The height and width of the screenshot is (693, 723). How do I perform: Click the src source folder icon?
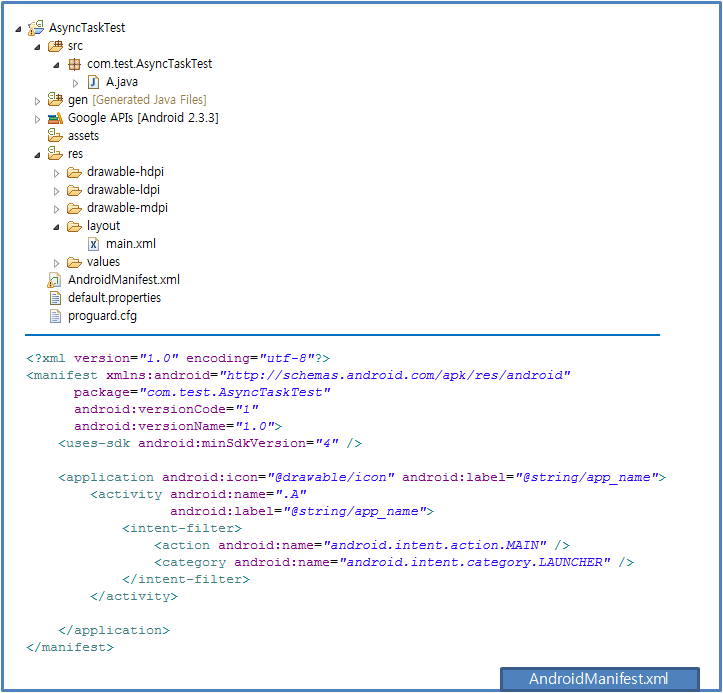pyautogui.click(x=55, y=46)
